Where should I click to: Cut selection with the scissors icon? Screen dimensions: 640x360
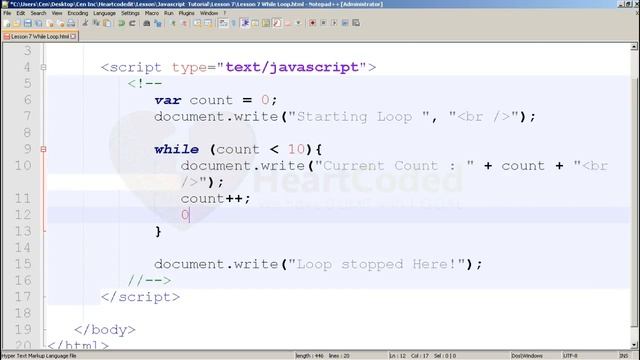[86, 23]
